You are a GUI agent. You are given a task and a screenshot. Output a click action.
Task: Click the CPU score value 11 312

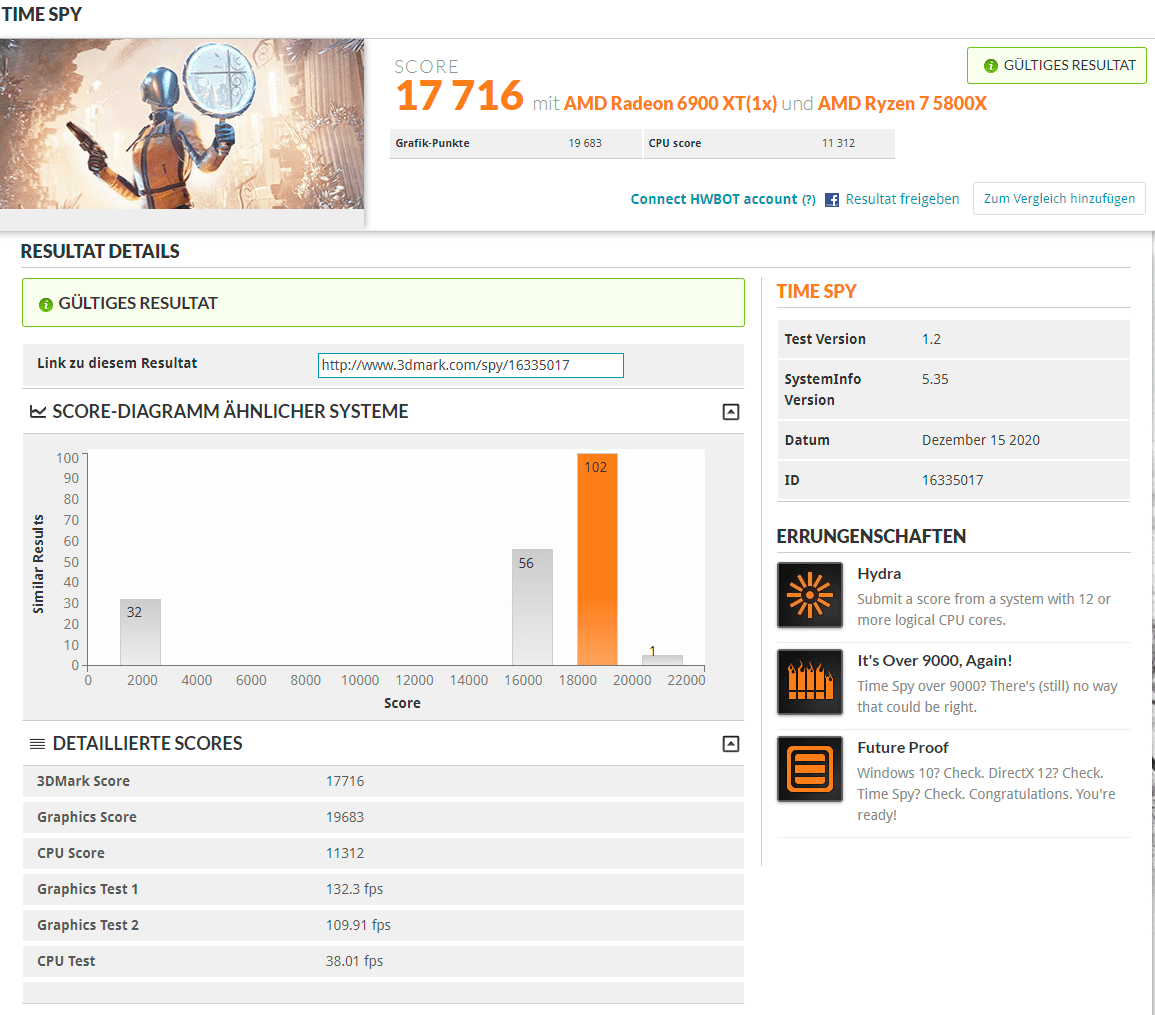(838, 143)
